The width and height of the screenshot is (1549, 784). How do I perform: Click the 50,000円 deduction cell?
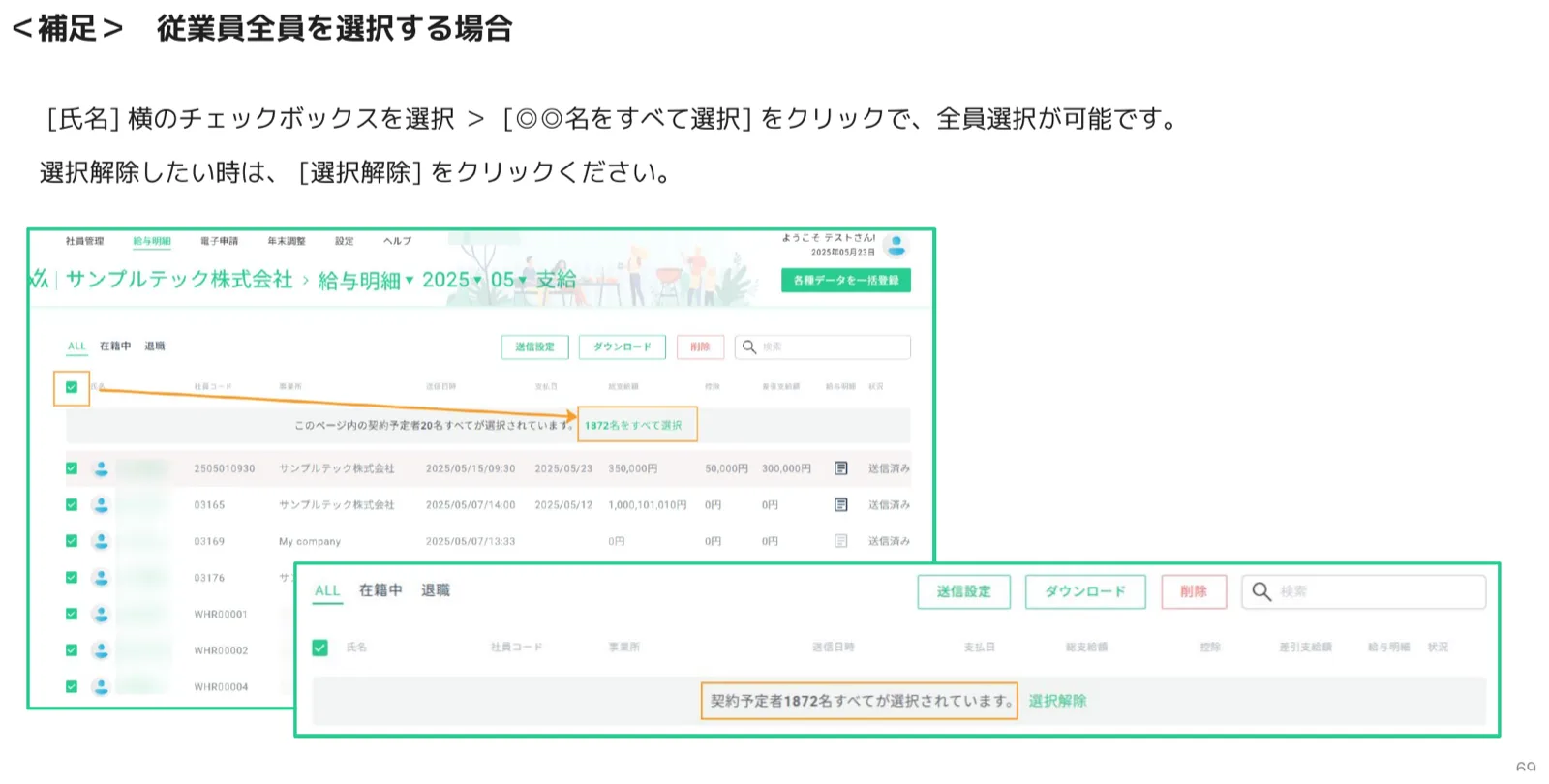click(727, 468)
